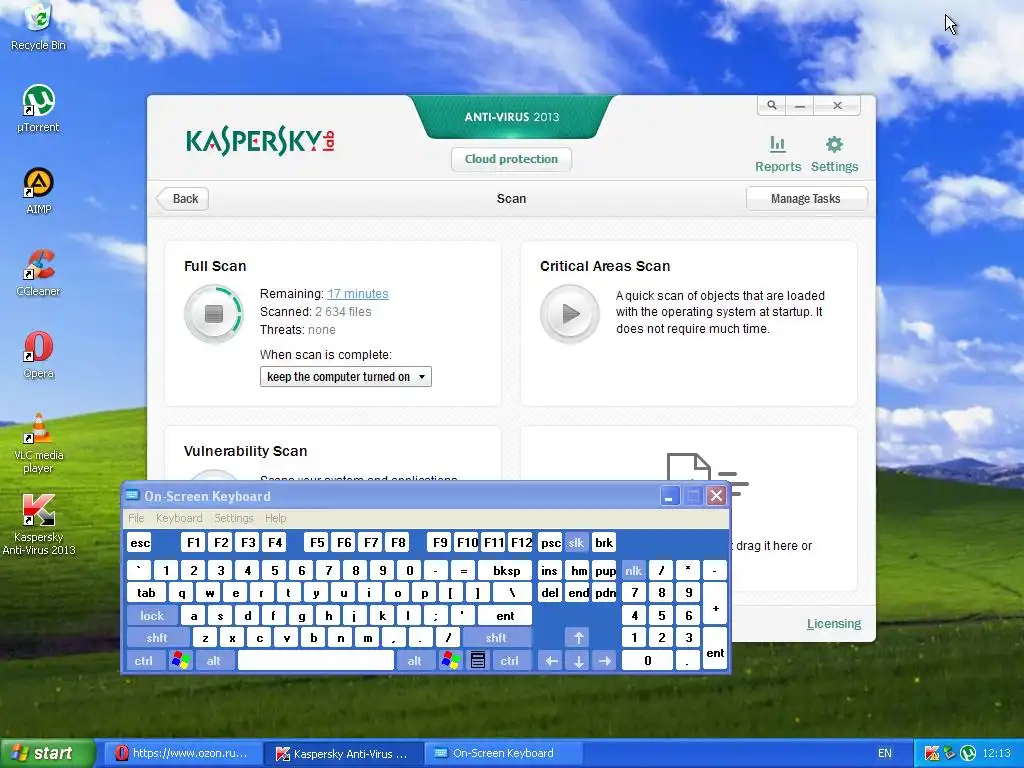Toggle the left shft key
This screenshot has width=1024, height=768.
[x=157, y=638]
